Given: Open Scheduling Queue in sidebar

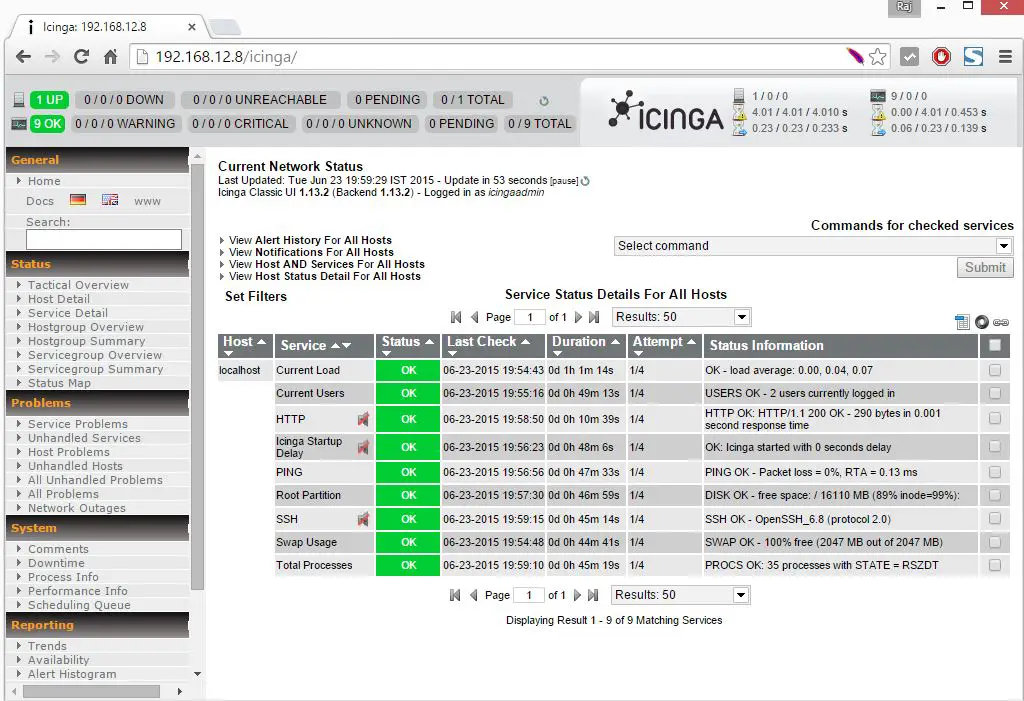Looking at the screenshot, I should 79,605.
